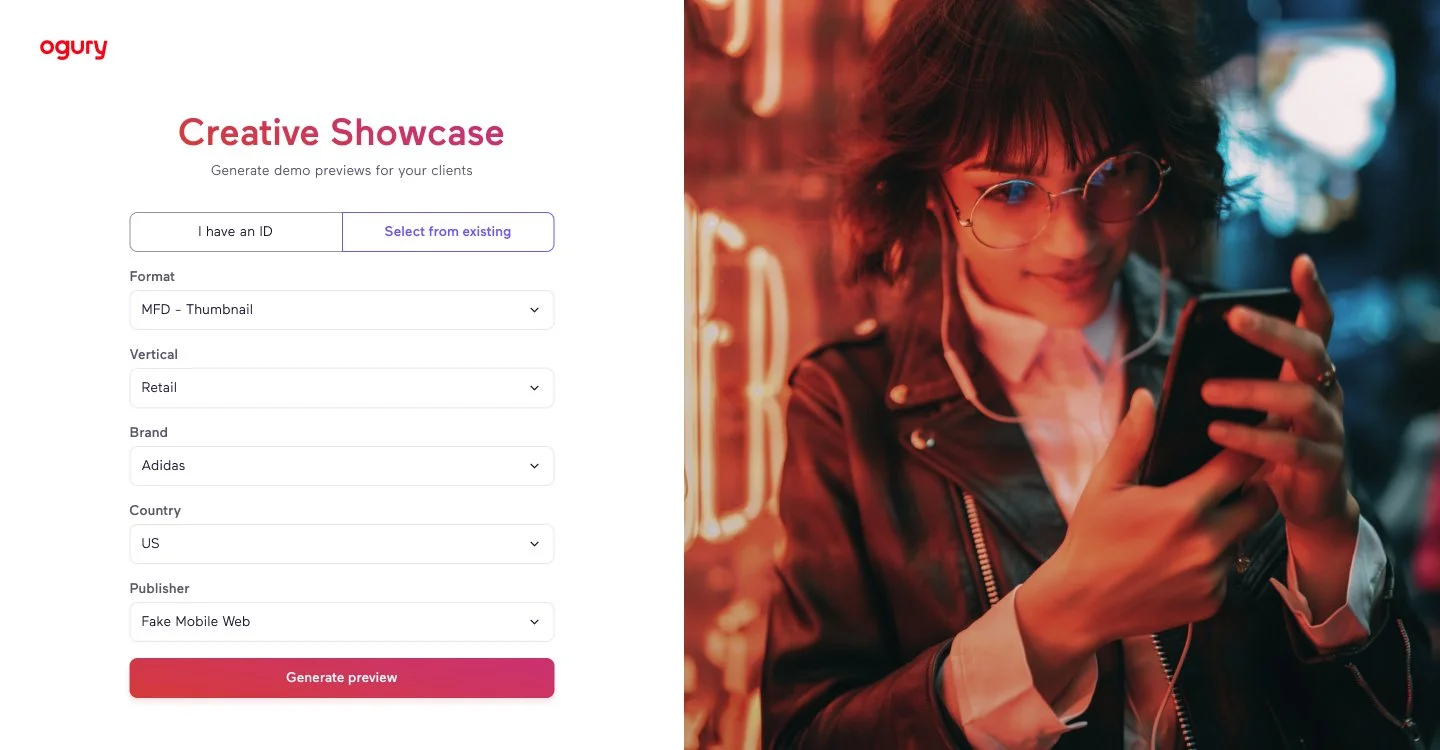The height and width of the screenshot is (750, 1440).
Task: Click the Brand field label
Action: (149, 432)
